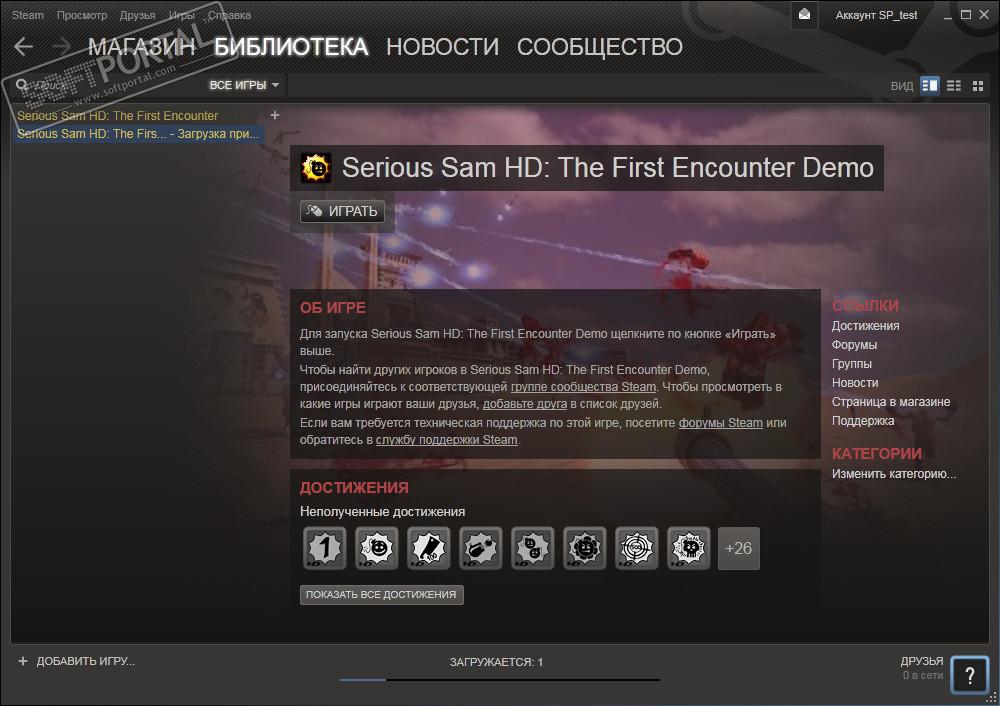Click the search magnifier icon
The image size is (1000, 706).
(22, 85)
